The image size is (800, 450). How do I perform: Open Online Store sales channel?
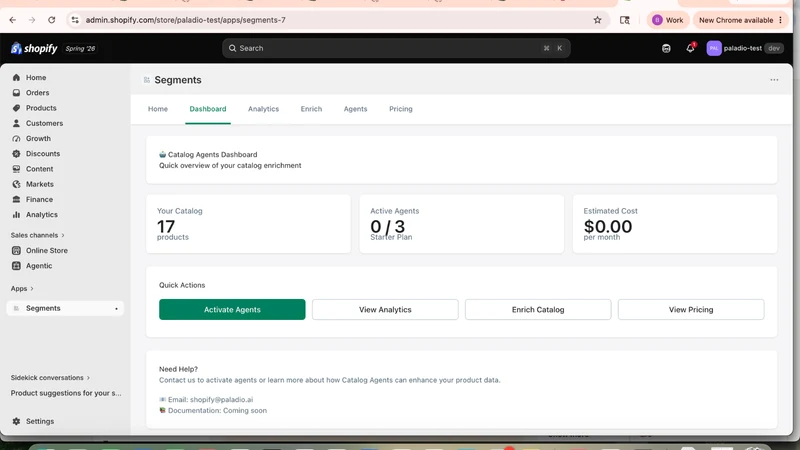click(x=46, y=251)
